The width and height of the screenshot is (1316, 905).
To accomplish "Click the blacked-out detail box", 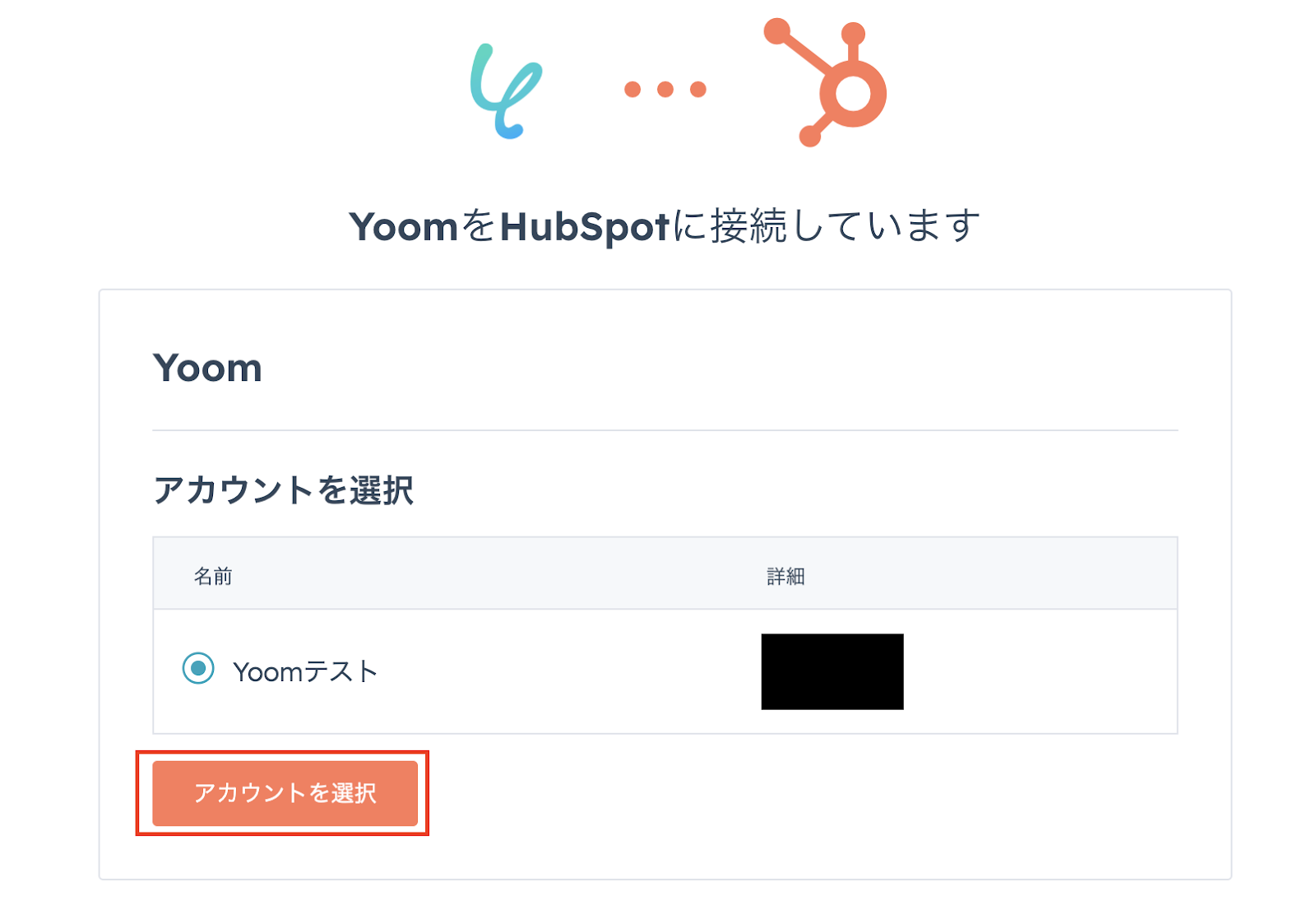I will click(832, 671).
